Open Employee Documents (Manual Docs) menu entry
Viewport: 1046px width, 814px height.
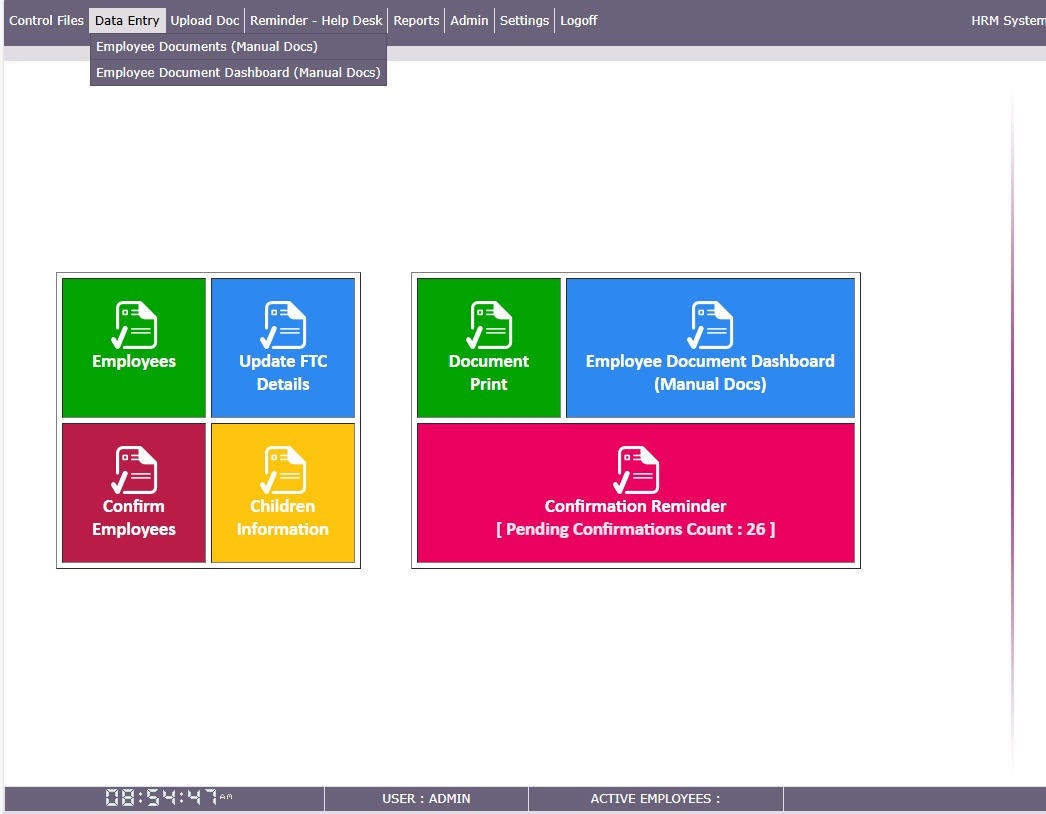pos(207,47)
